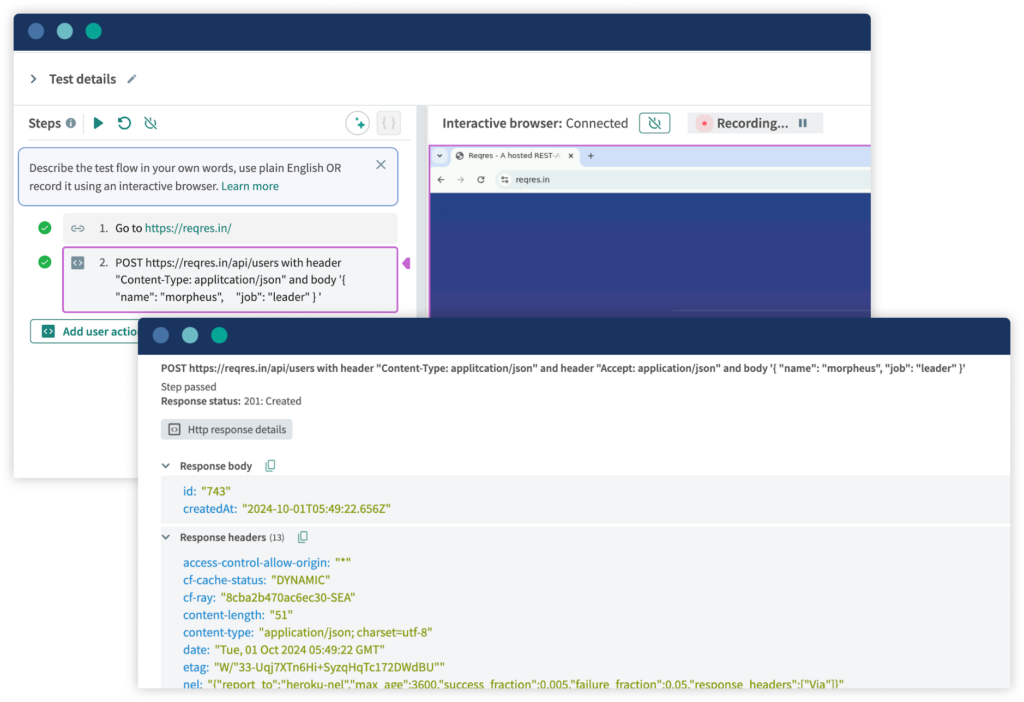Click the copy icon beside Response body
Image resolution: width=1024 pixels, height=702 pixels.
point(270,465)
